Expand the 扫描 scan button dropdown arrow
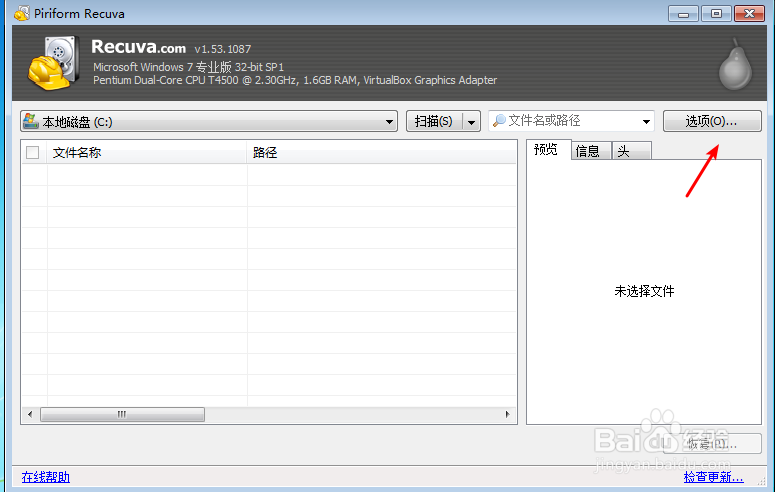Screen dimensions: 775x492 472,122
